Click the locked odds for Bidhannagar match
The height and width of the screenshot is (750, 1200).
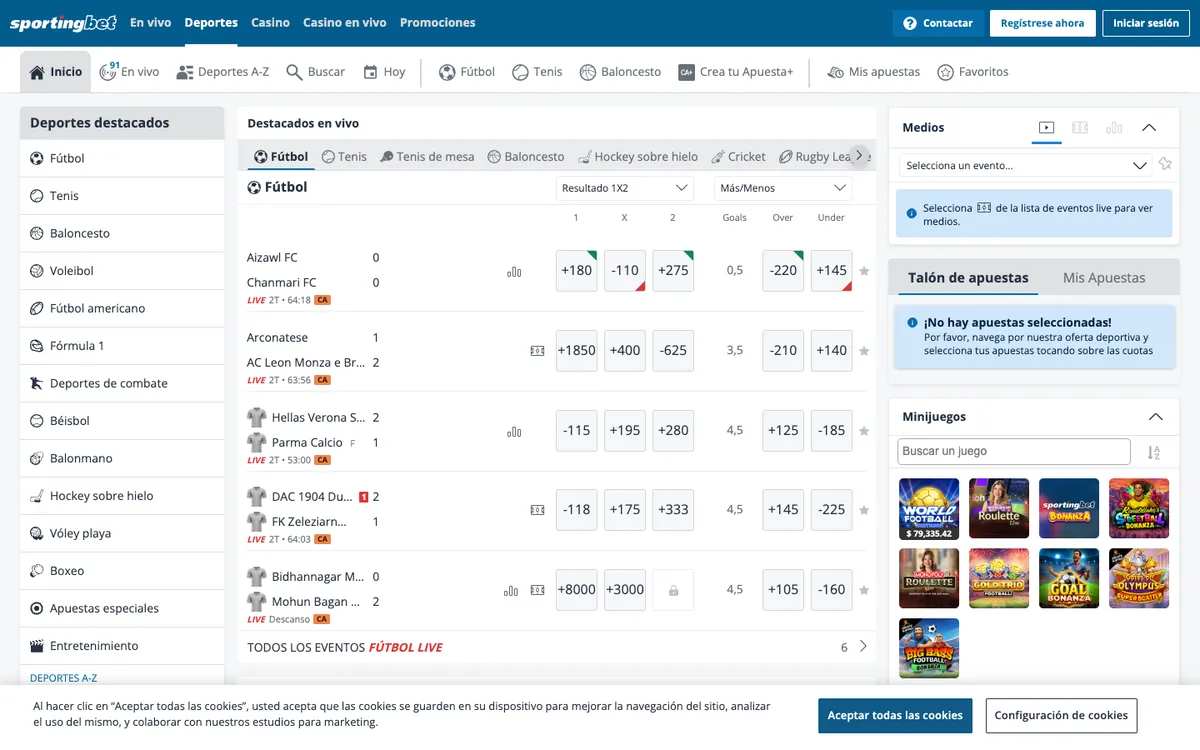click(x=673, y=590)
